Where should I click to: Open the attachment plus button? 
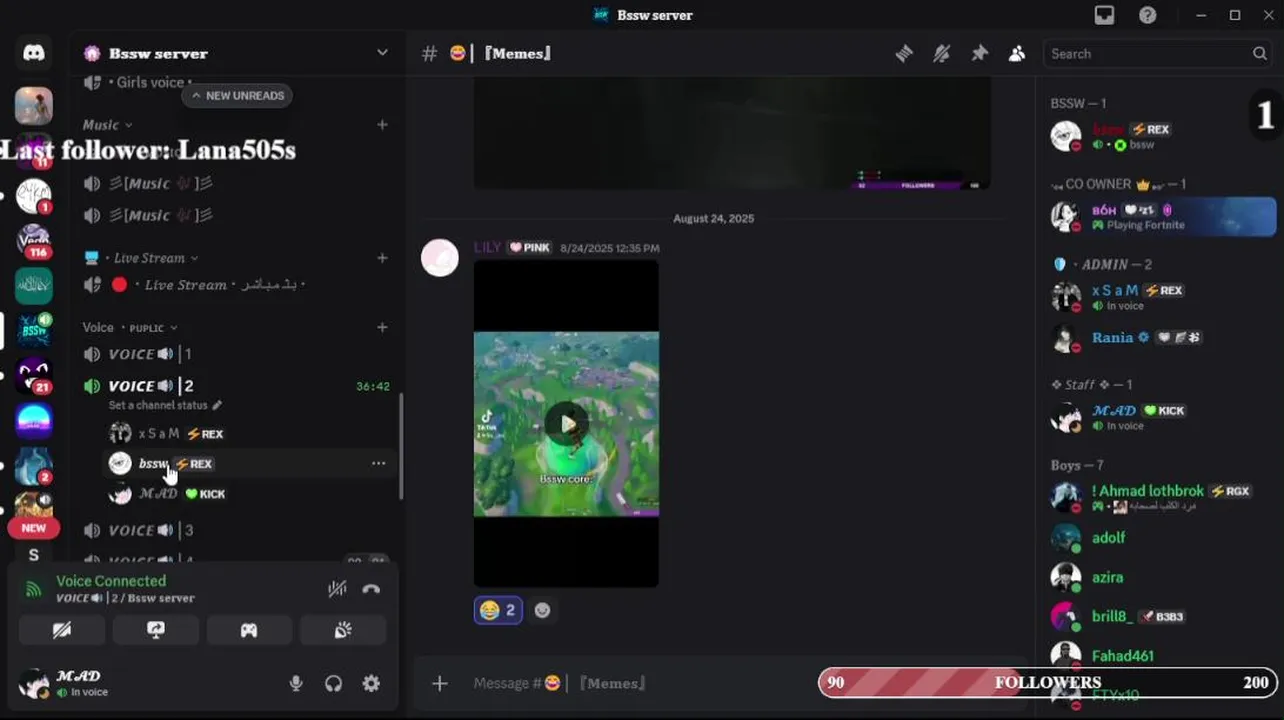[440, 683]
